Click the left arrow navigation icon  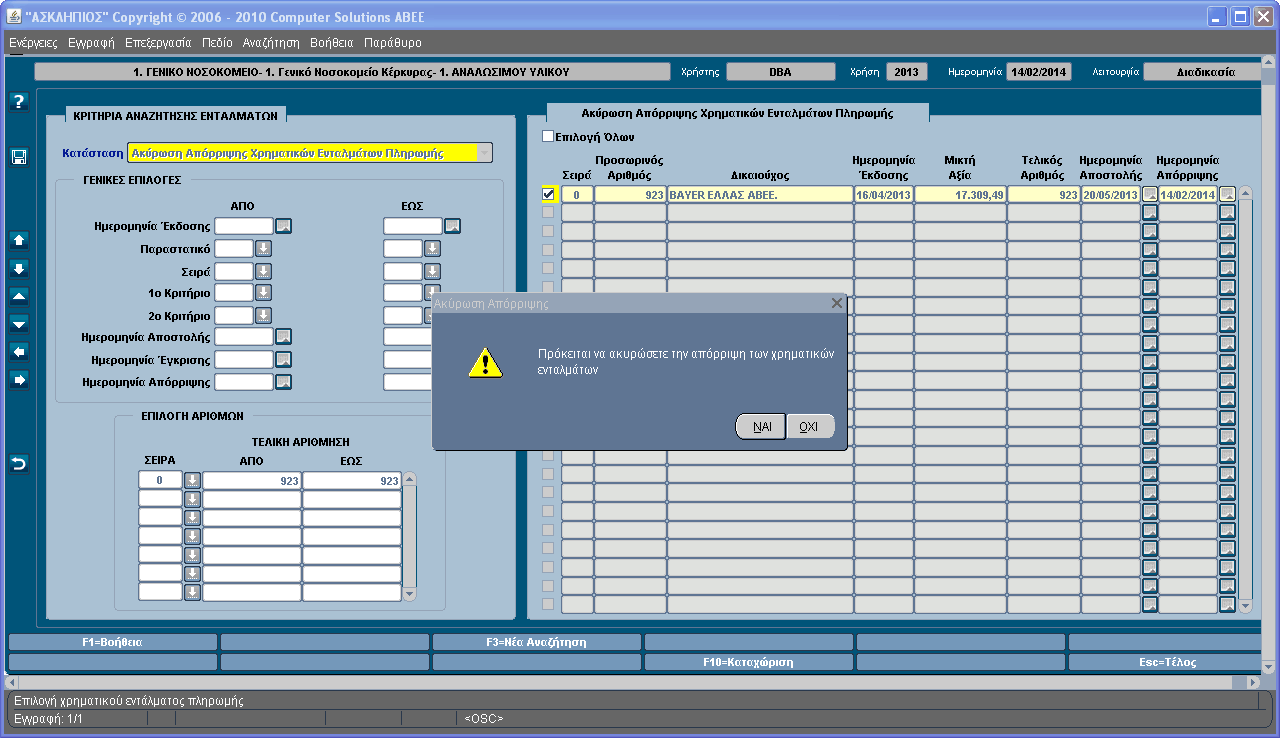click(x=18, y=351)
